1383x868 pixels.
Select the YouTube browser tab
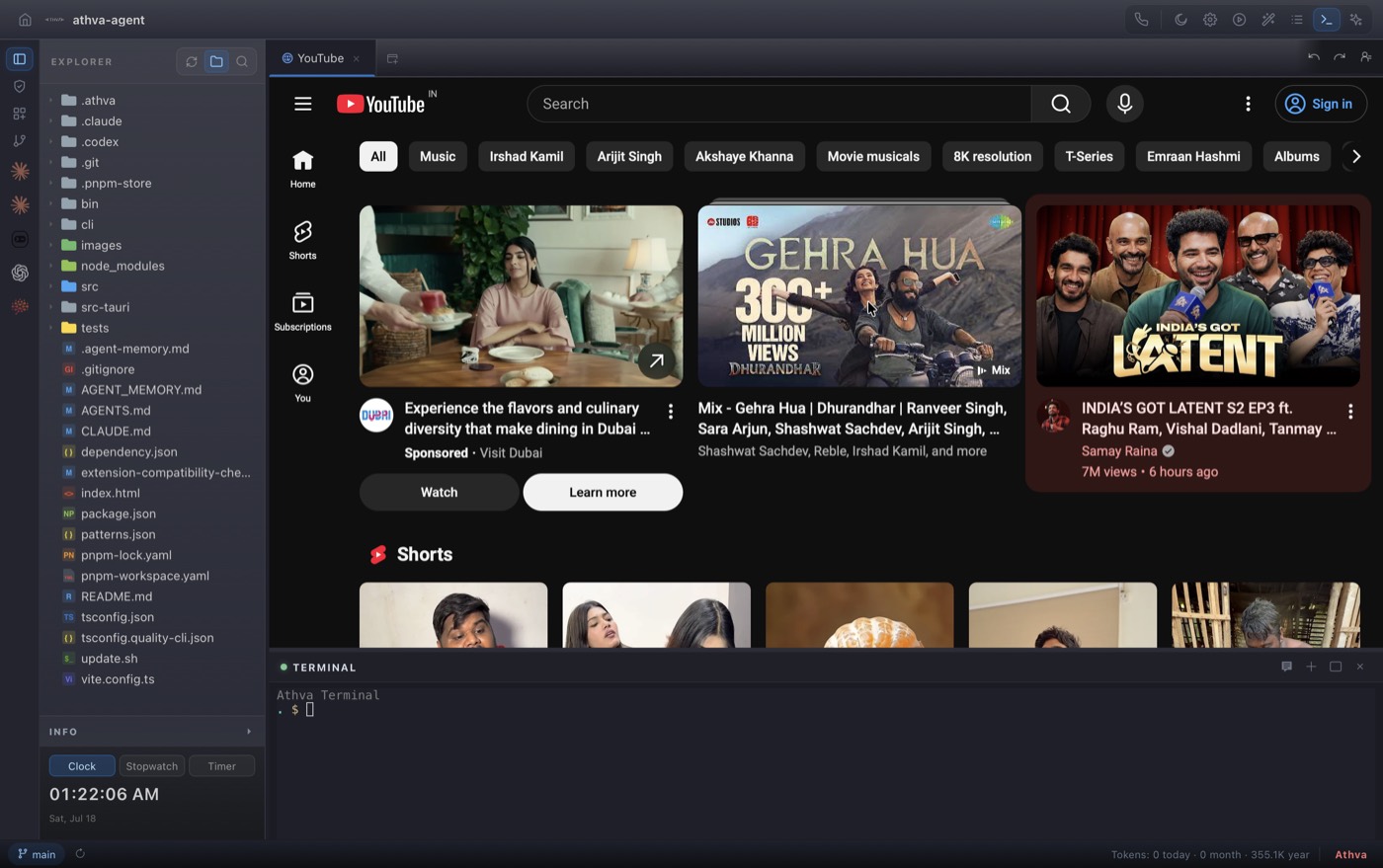321,58
